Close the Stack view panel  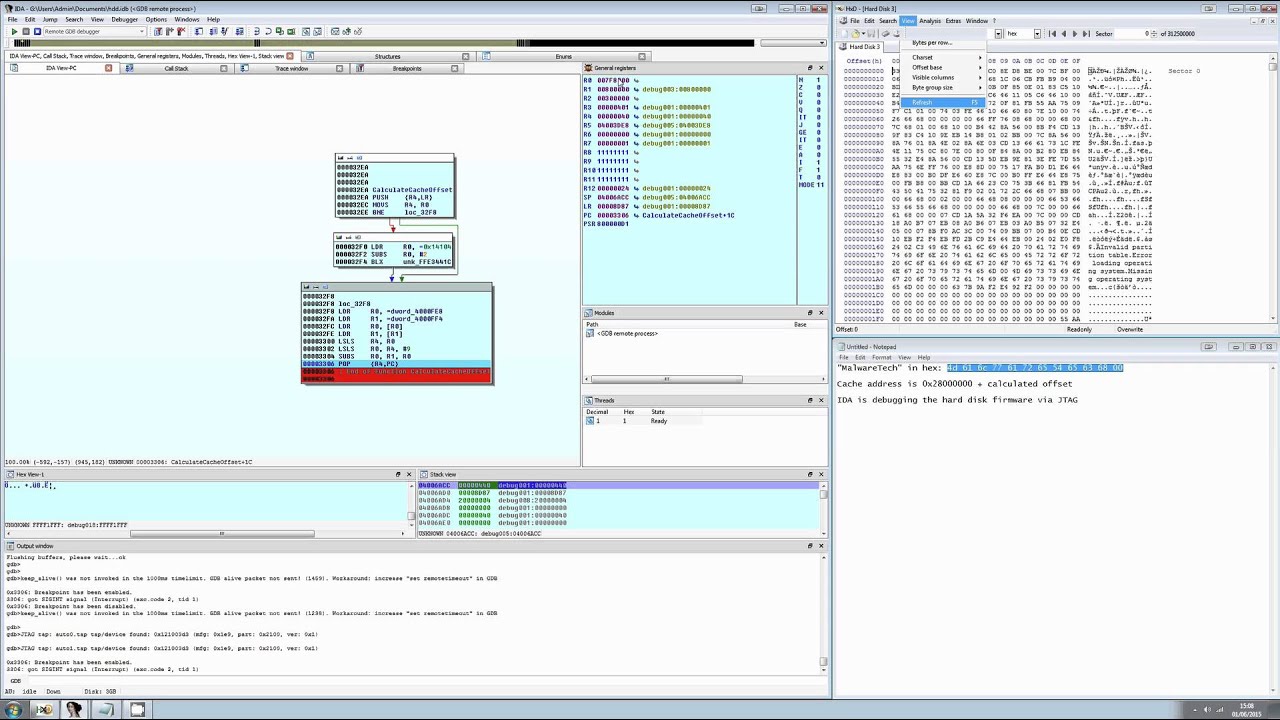(x=821, y=474)
